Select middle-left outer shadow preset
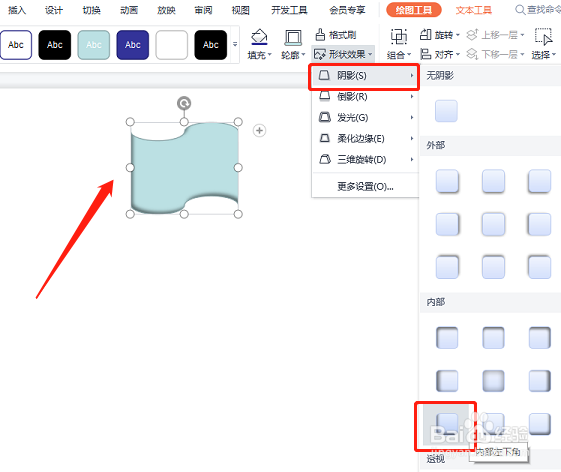 point(447,224)
